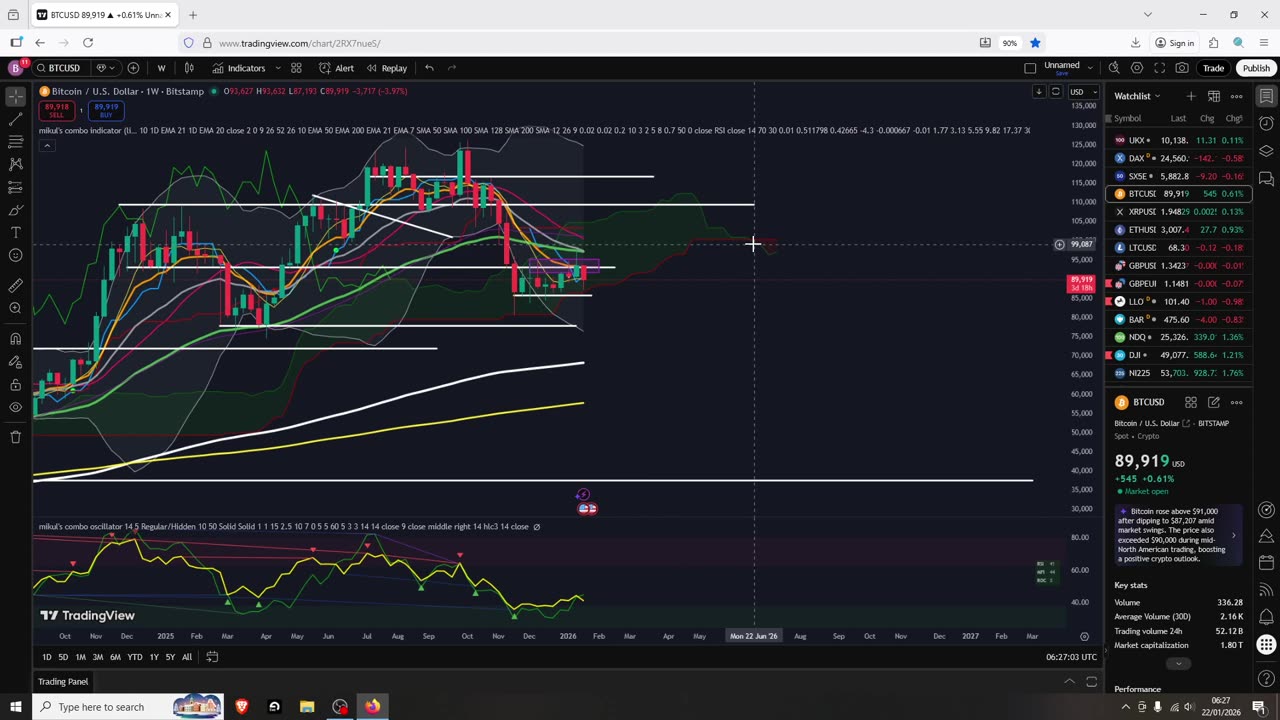
Task: Open Firefox from the Windows taskbar
Action: (373, 707)
